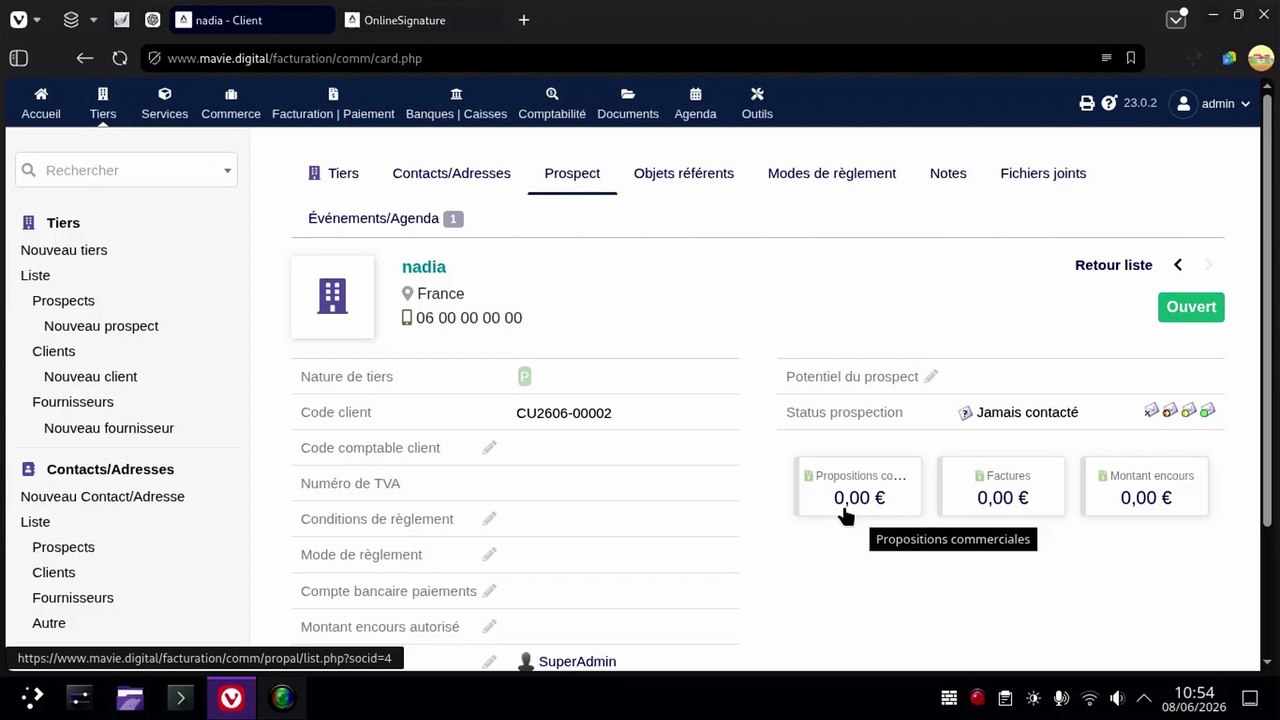Open a new browser tab
The width and height of the screenshot is (1280, 720).
(524, 20)
